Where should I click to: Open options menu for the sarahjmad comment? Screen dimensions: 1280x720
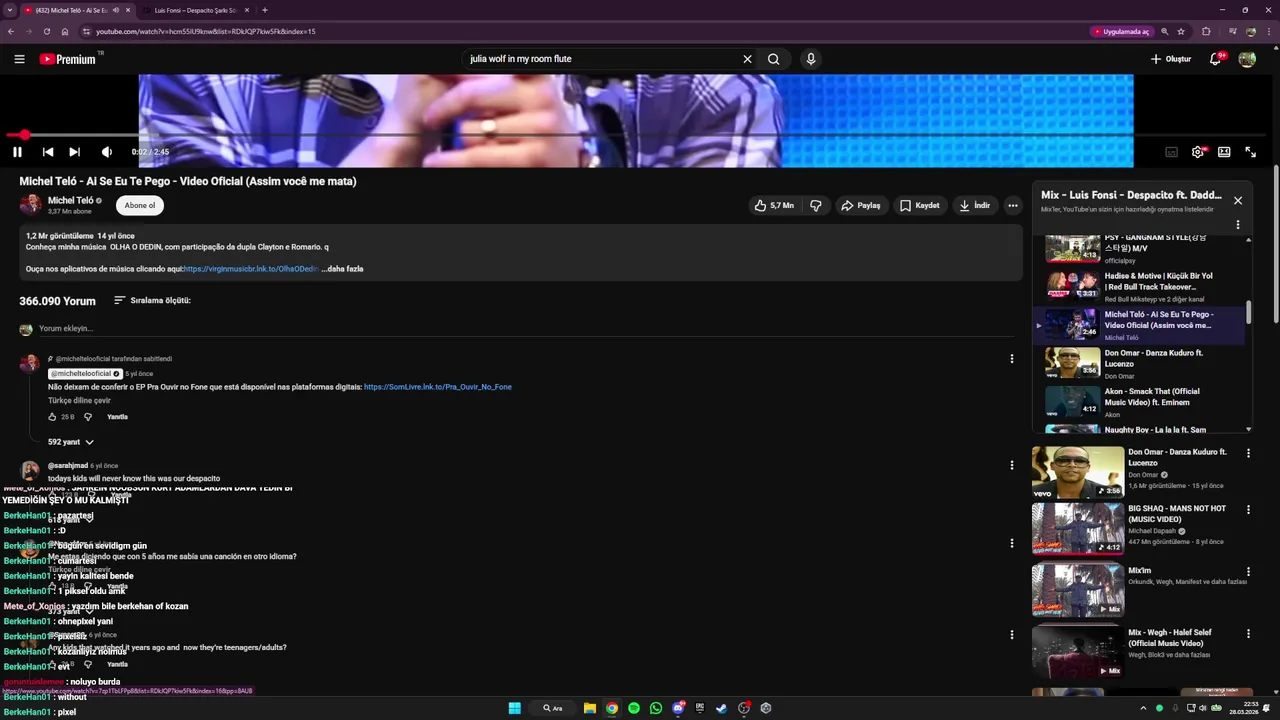pyautogui.click(x=1011, y=465)
